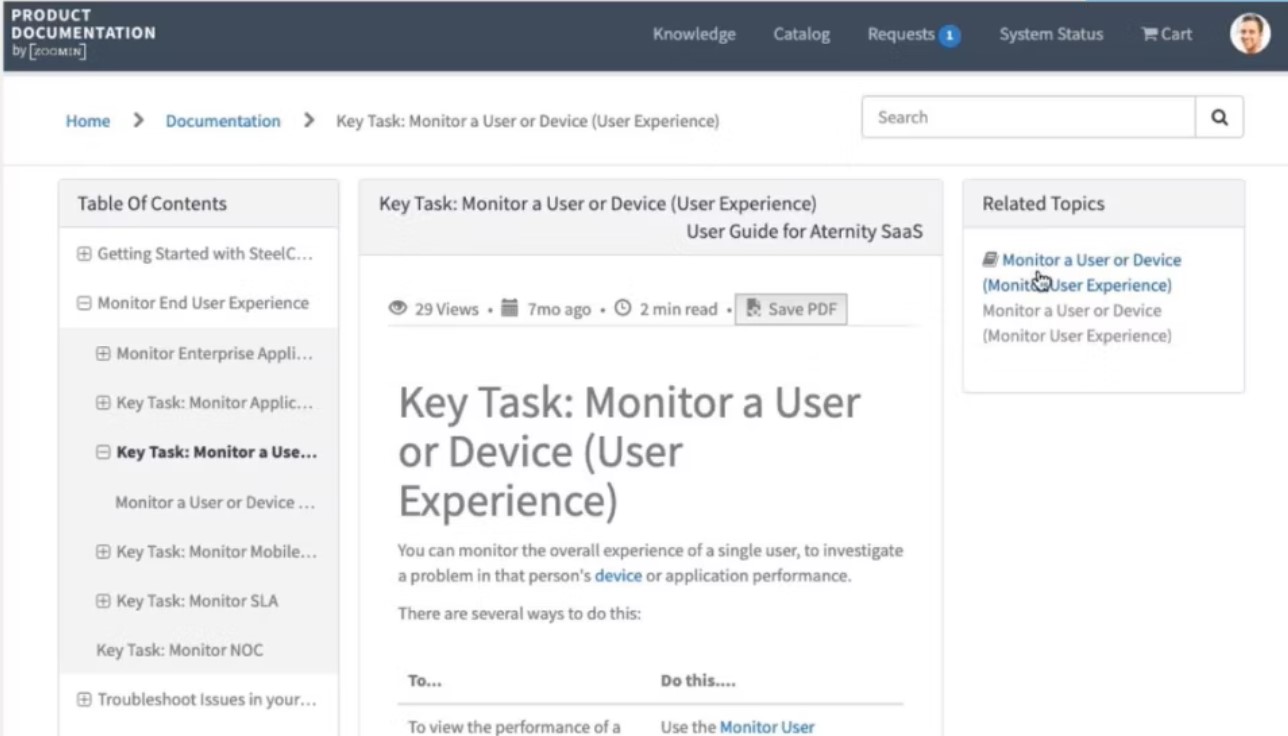Viewport: 1288px width, 736px height.
Task: Expand Troubleshoot Issues in your… section
Action: coord(84,699)
